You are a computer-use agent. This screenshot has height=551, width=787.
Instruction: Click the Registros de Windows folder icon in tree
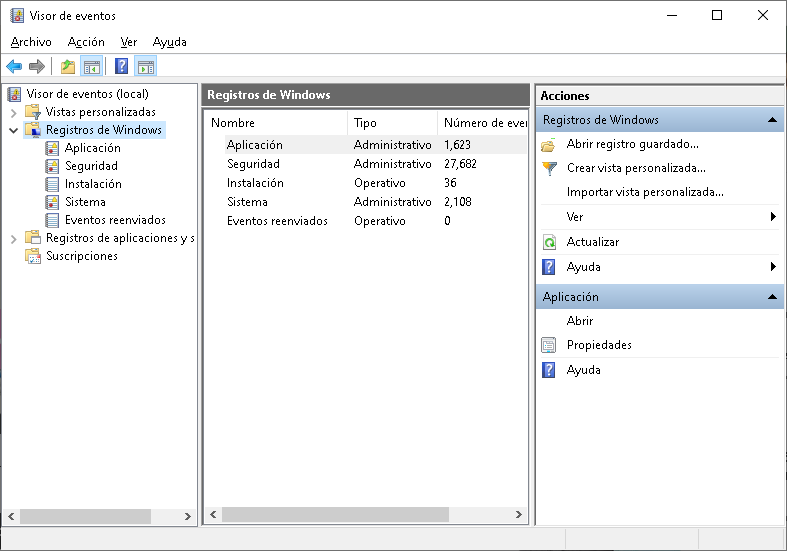click(33, 129)
